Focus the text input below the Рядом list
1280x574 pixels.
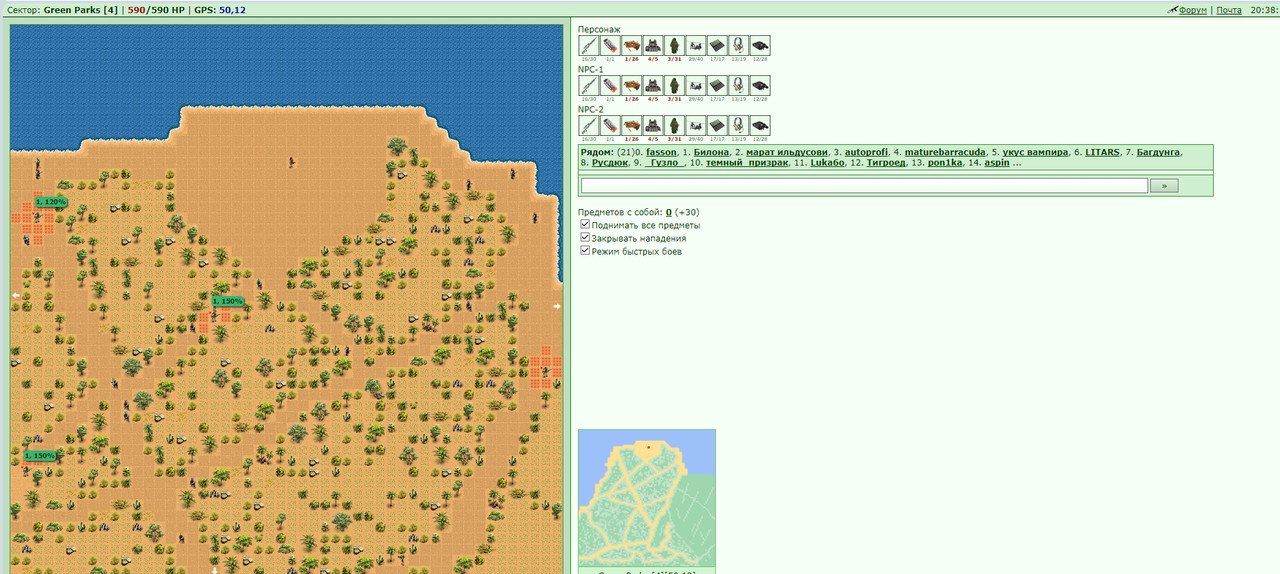tap(864, 185)
